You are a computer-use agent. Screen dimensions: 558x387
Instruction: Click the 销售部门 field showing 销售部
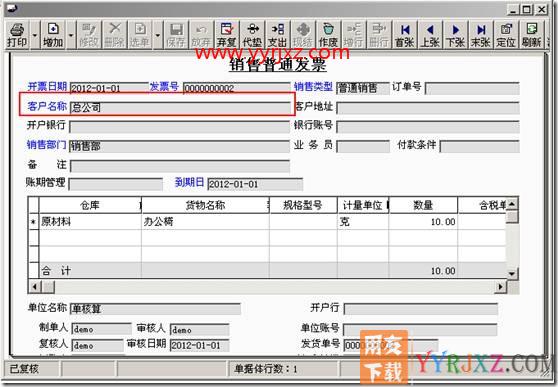coord(179,146)
